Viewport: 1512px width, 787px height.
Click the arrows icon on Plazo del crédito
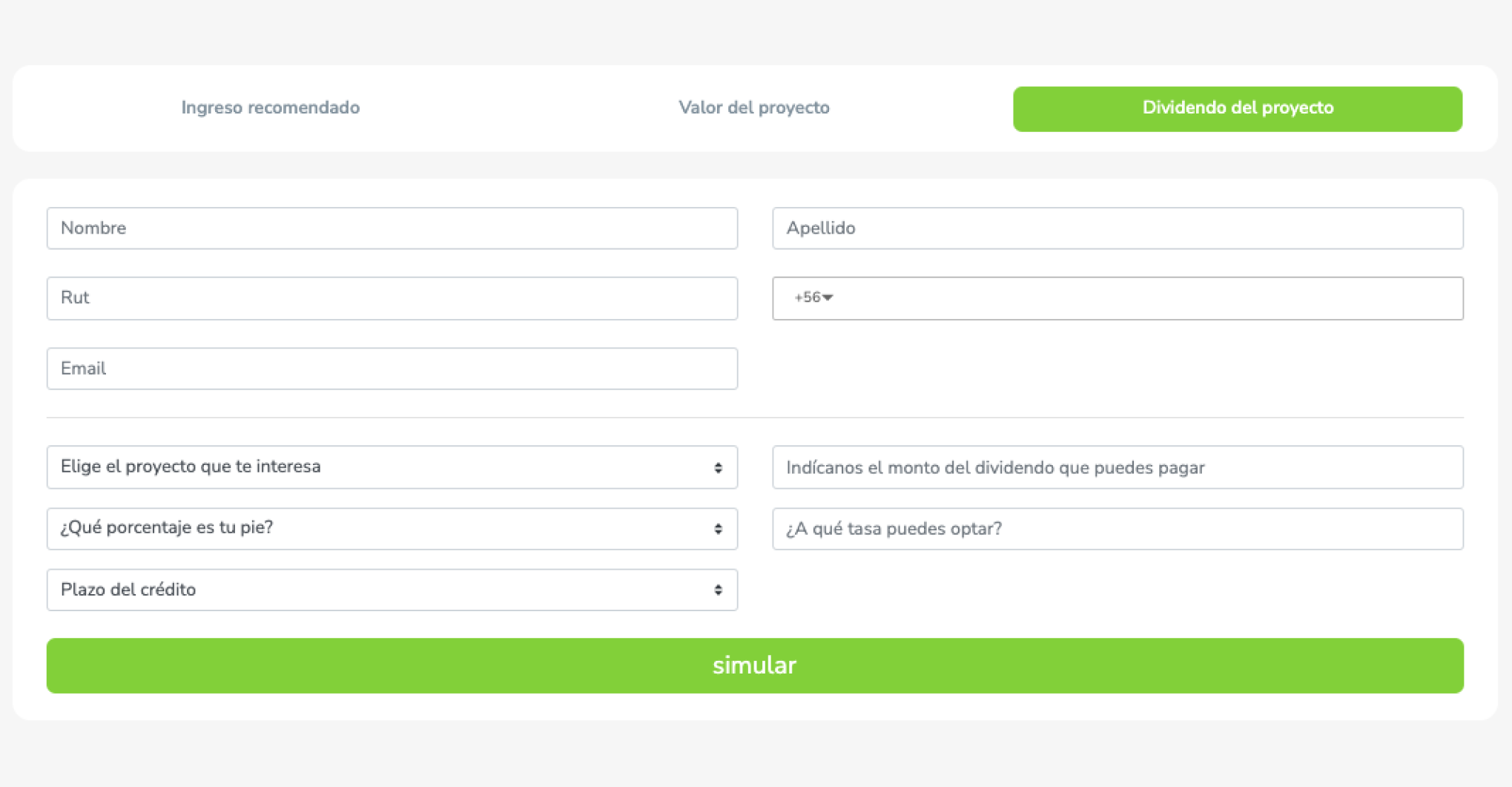click(718, 590)
